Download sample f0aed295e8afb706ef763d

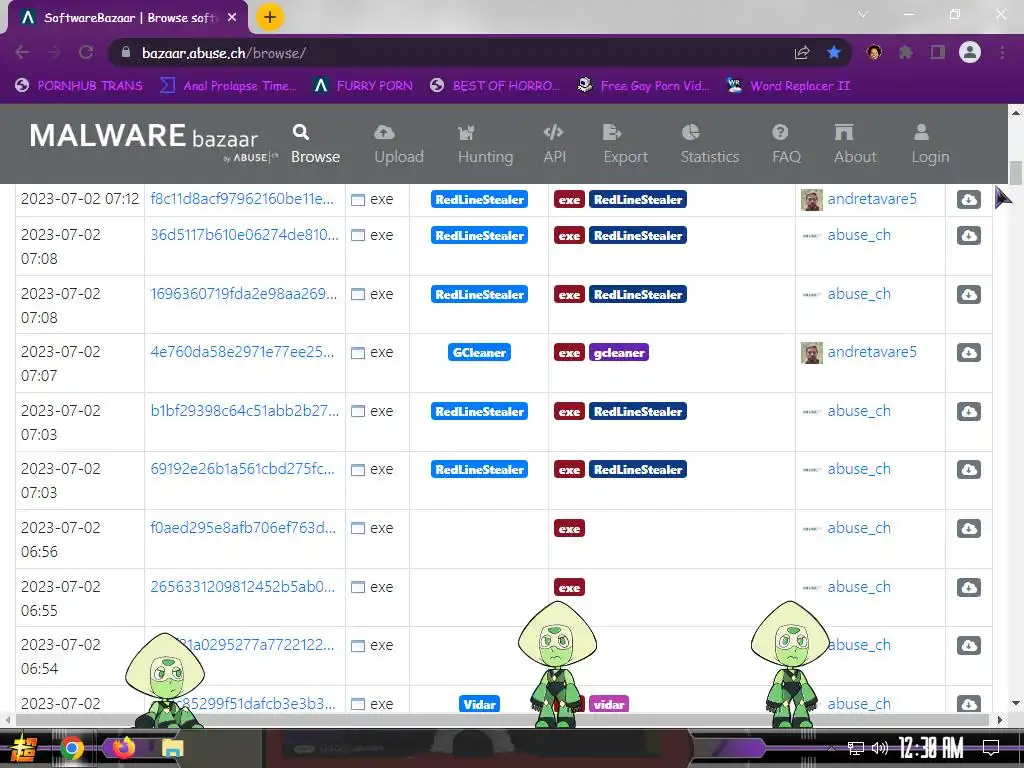[x=968, y=528]
